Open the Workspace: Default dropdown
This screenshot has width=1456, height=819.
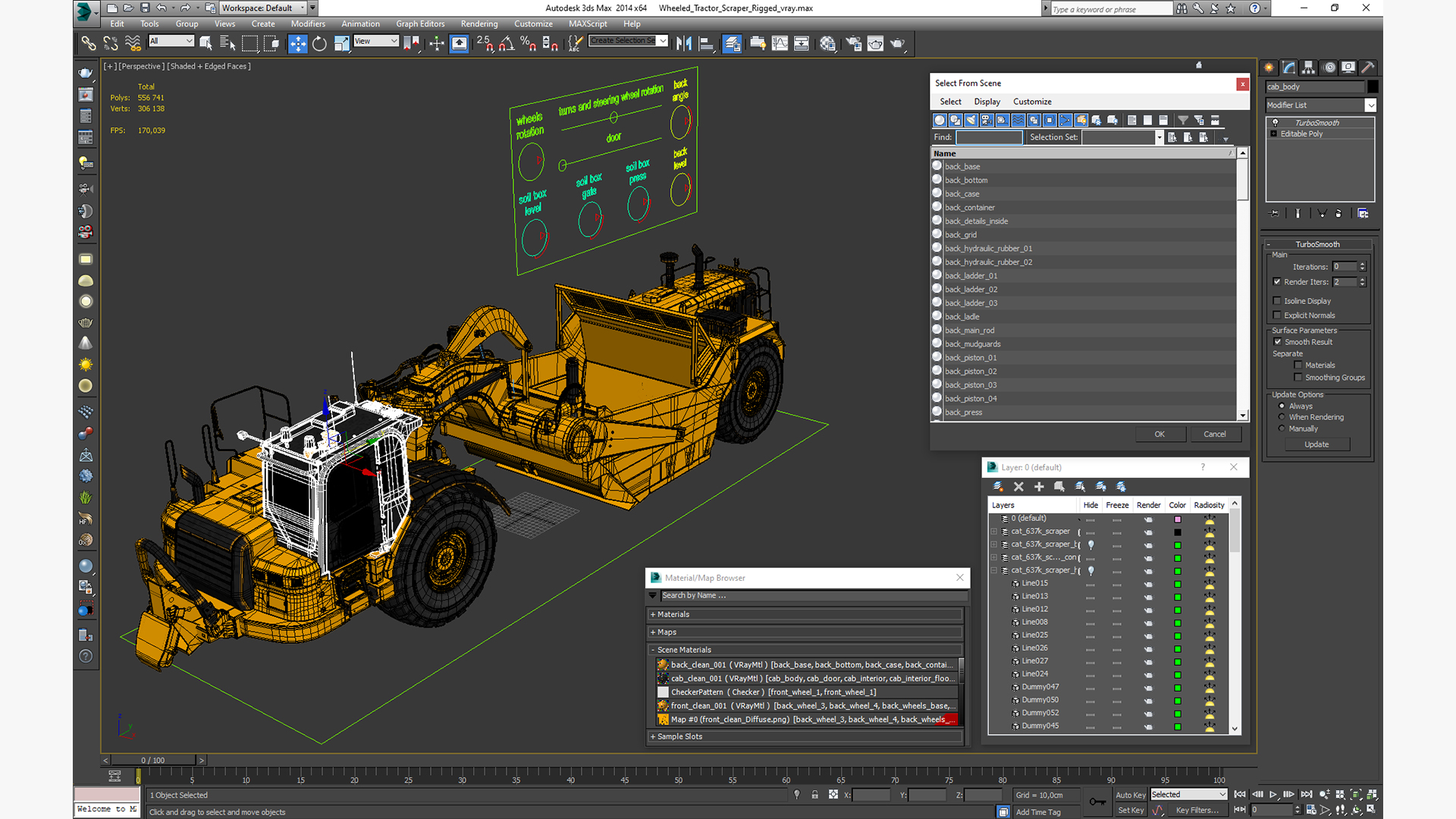click(x=264, y=8)
